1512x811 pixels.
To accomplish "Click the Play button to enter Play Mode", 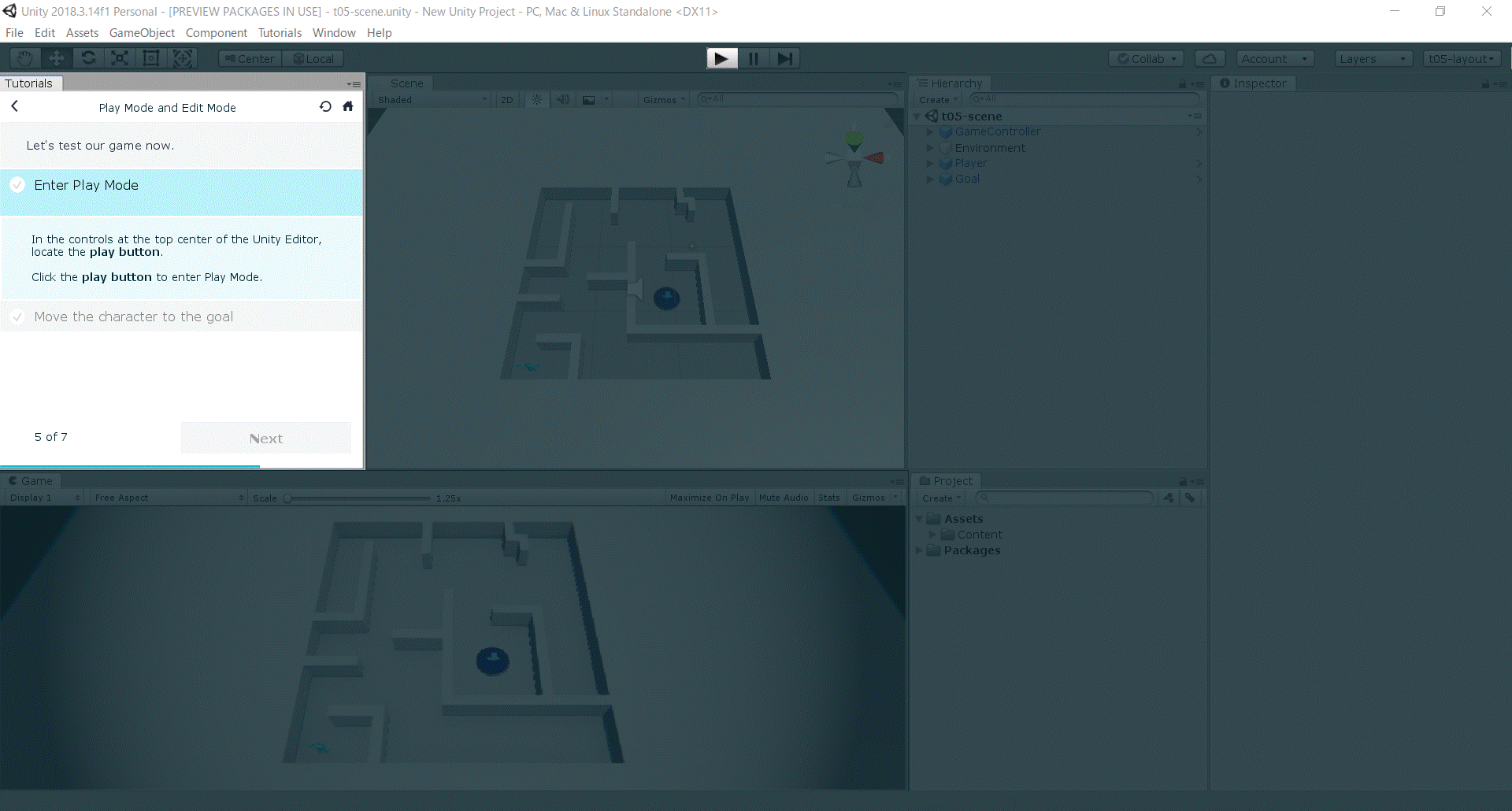I will tap(722, 58).
